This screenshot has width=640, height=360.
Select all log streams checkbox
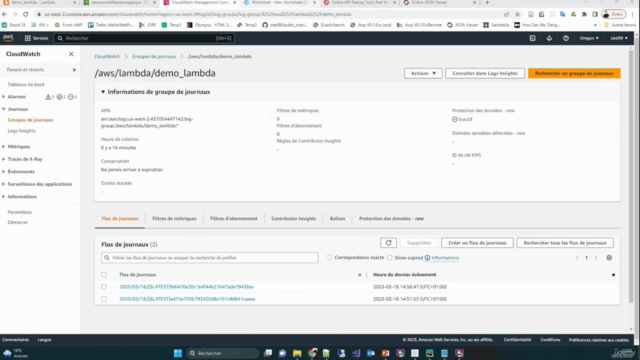104,275
